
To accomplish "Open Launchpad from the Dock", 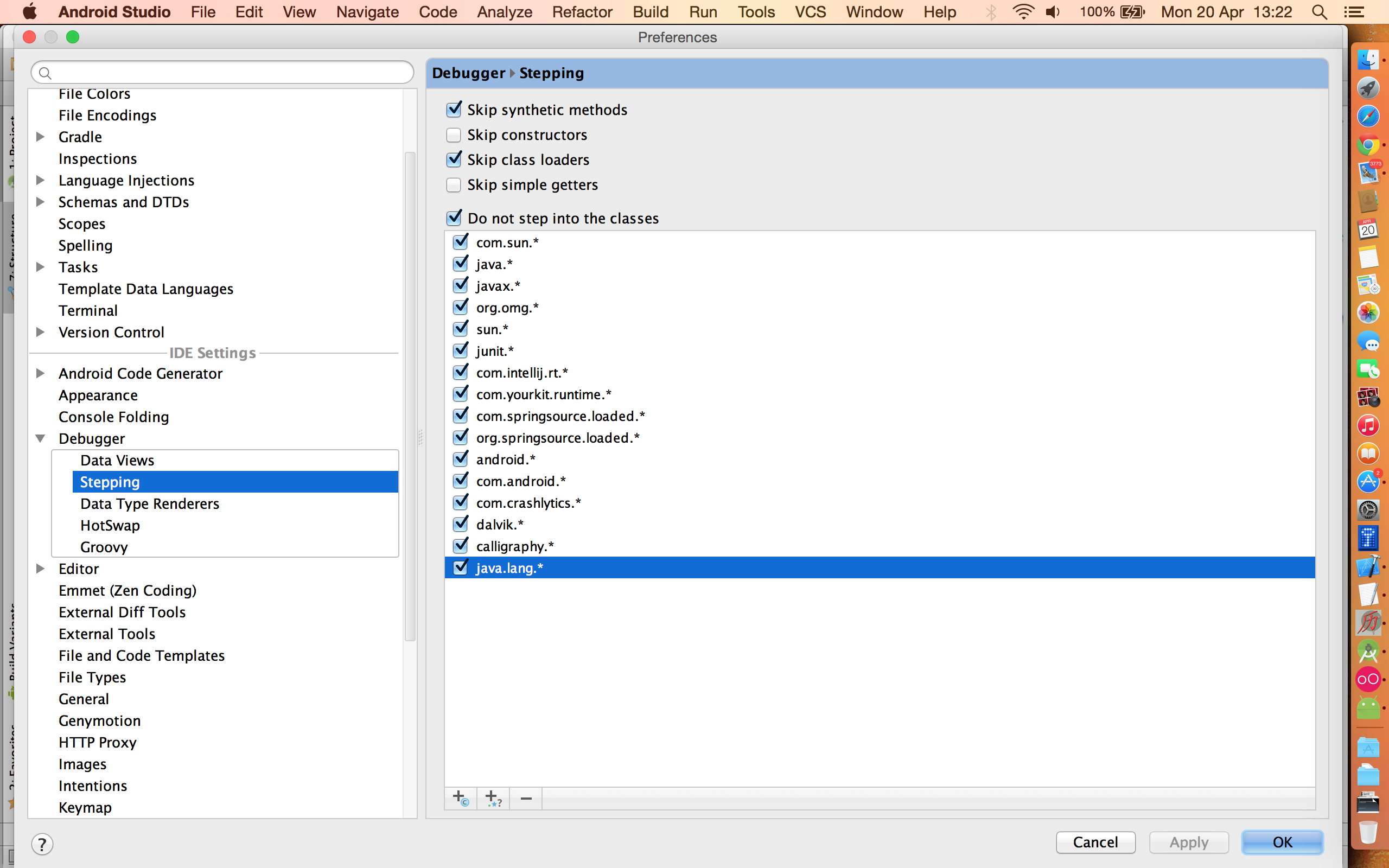I will click(x=1368, y=88).
